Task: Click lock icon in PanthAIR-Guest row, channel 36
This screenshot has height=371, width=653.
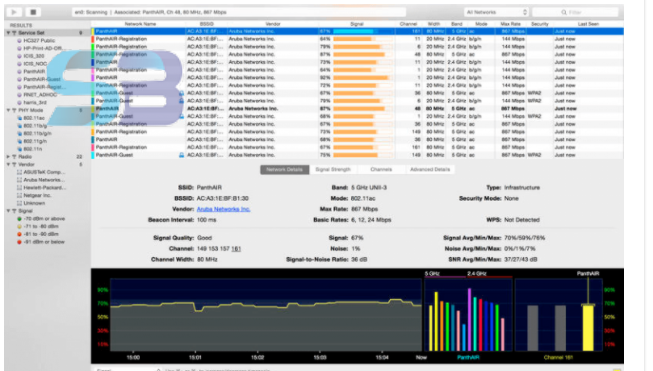Action: pyautogui.click(x=182, y=93)
